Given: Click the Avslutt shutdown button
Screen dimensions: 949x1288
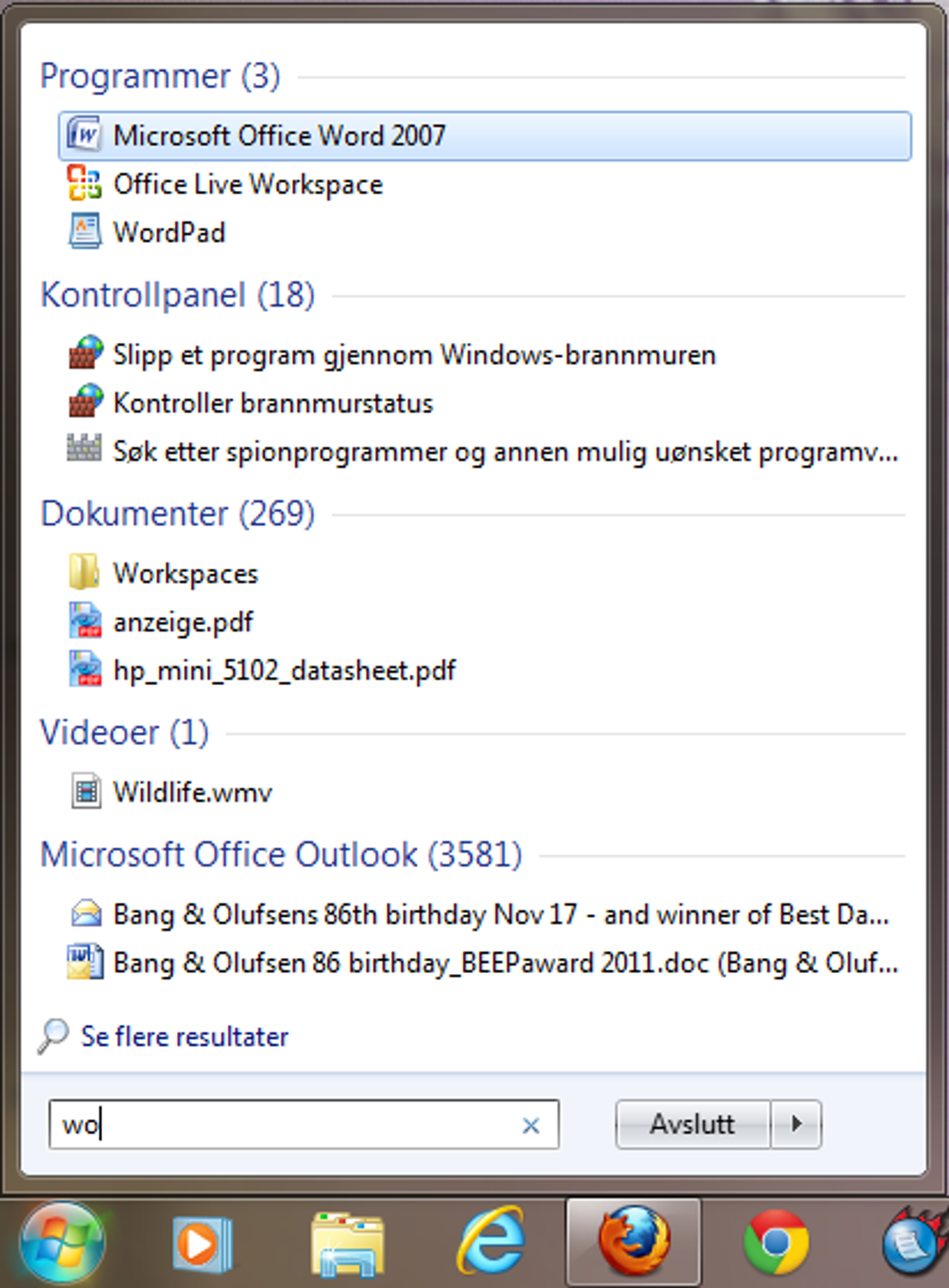Looking at the screenshot, I should [693, 1124].
